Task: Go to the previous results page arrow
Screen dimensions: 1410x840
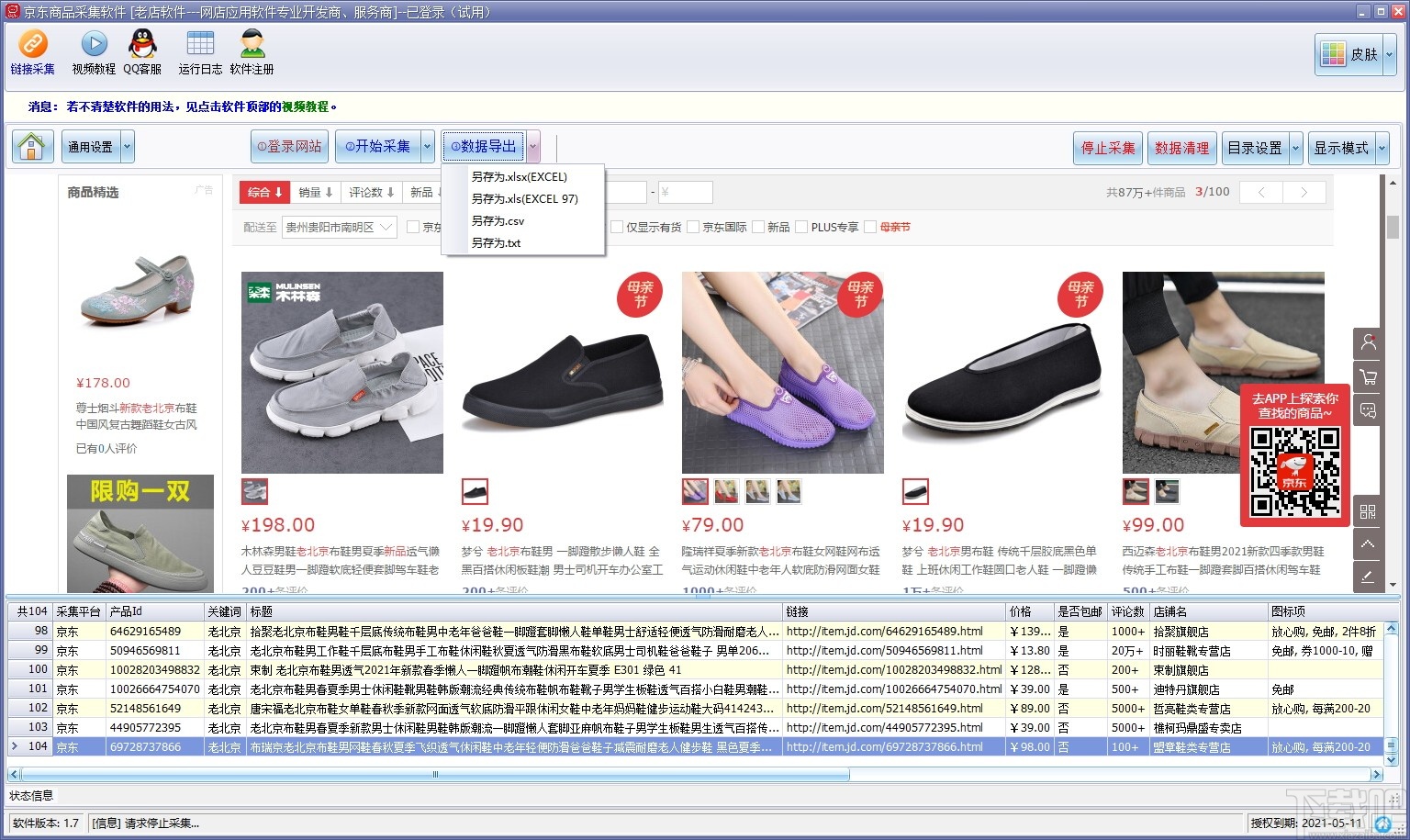Action: coord(1261,192)
